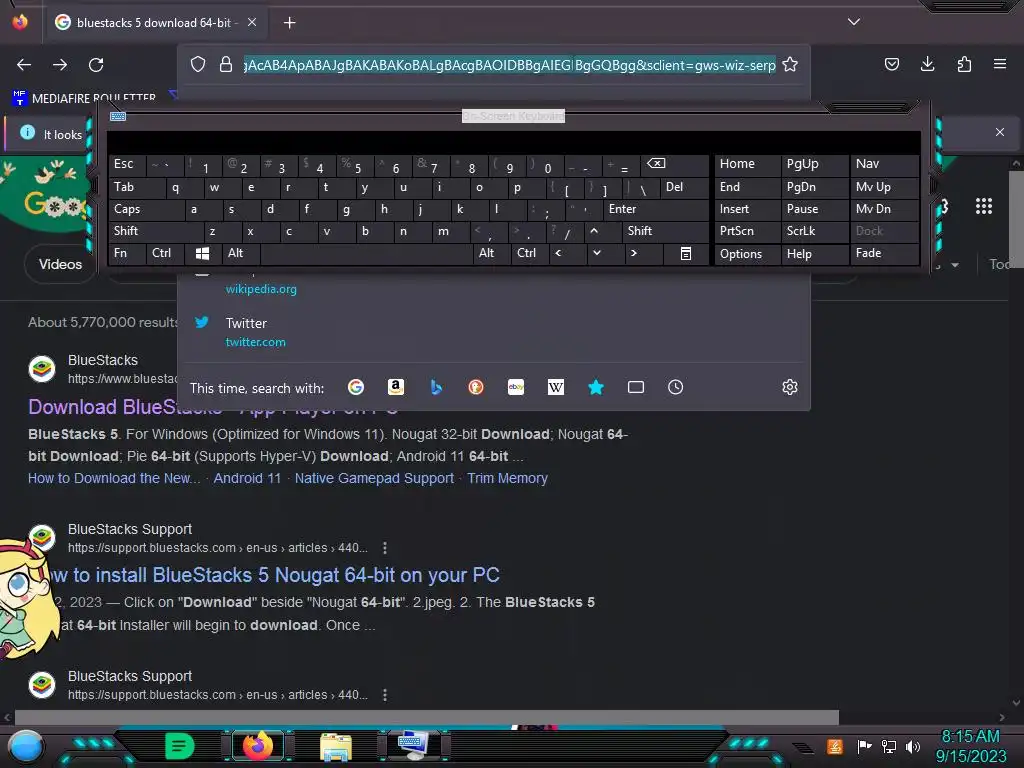Switch to the bluestacks 5 download tab

157,23
